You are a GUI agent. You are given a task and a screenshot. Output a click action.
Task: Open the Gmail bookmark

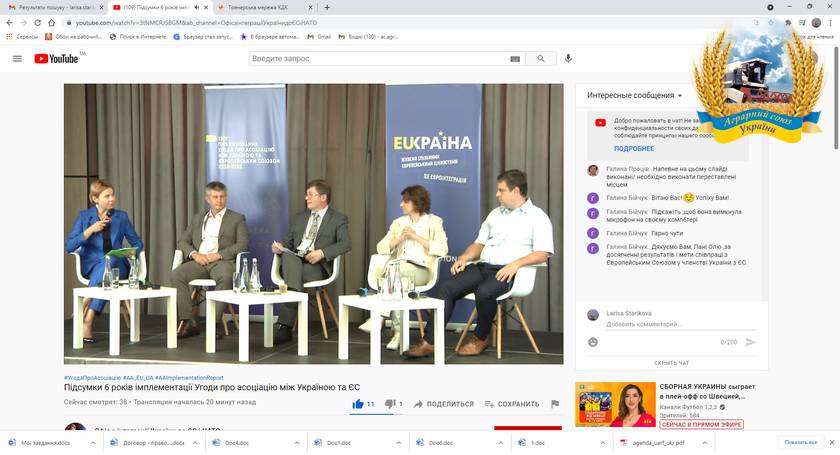pyautogui.click(x=319, y=36)
